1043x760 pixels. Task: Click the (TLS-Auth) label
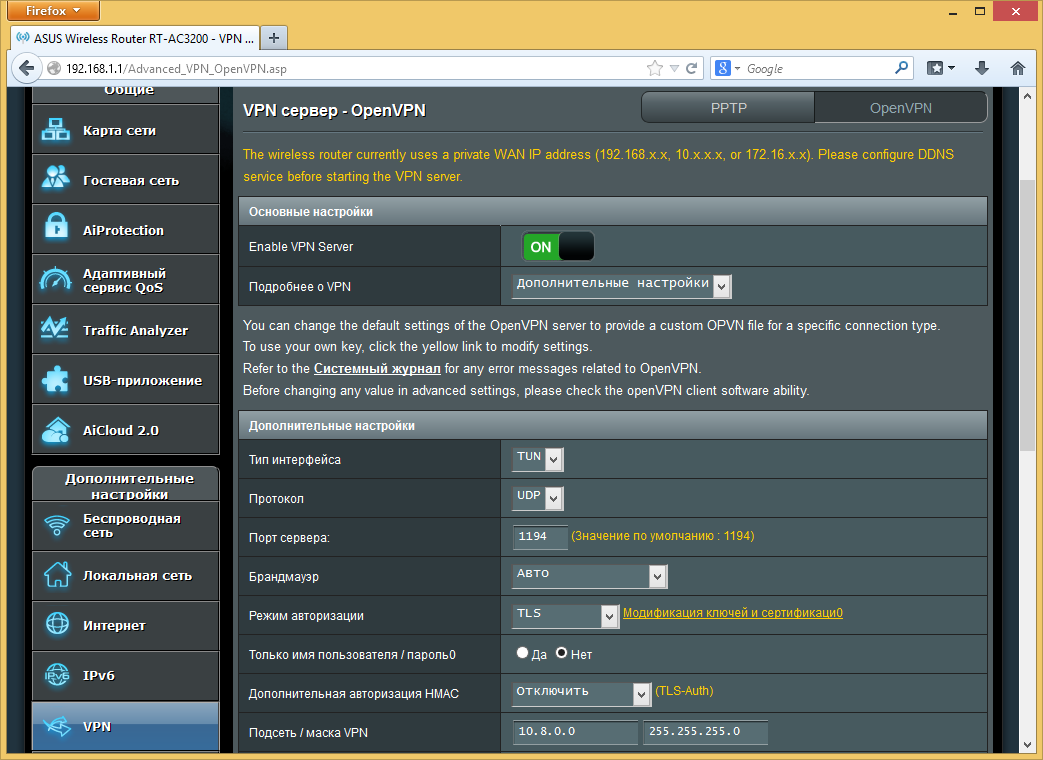coord(684,691)
